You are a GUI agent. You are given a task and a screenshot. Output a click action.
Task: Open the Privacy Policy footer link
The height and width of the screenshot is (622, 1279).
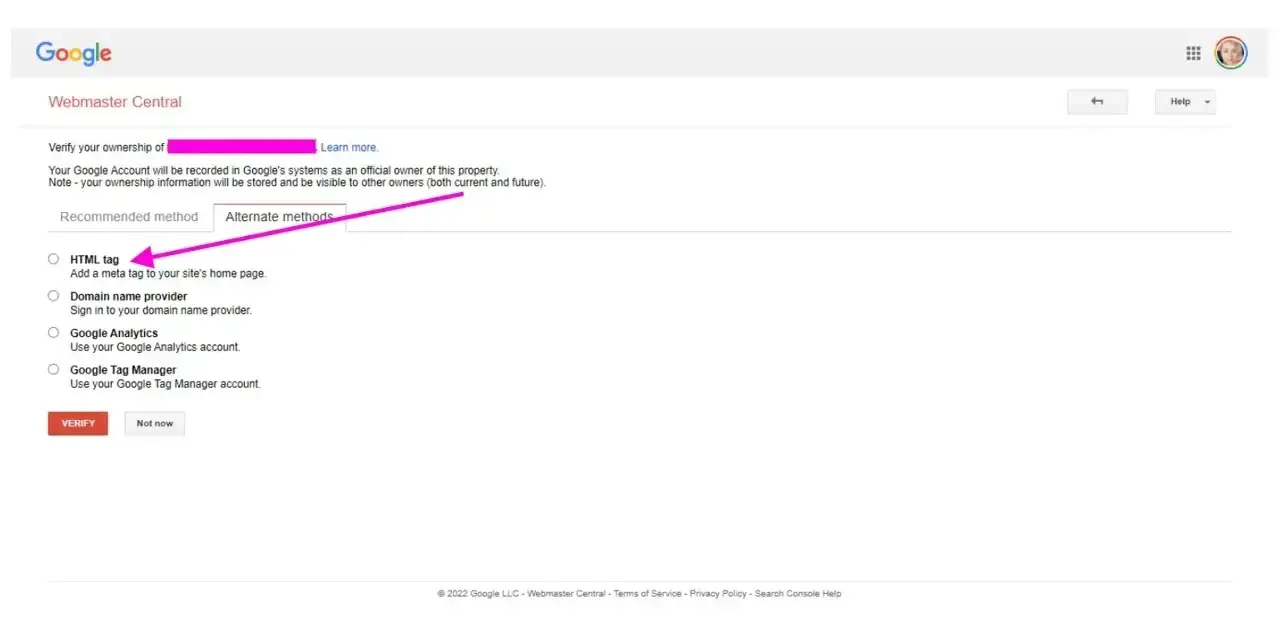point(718,594)
